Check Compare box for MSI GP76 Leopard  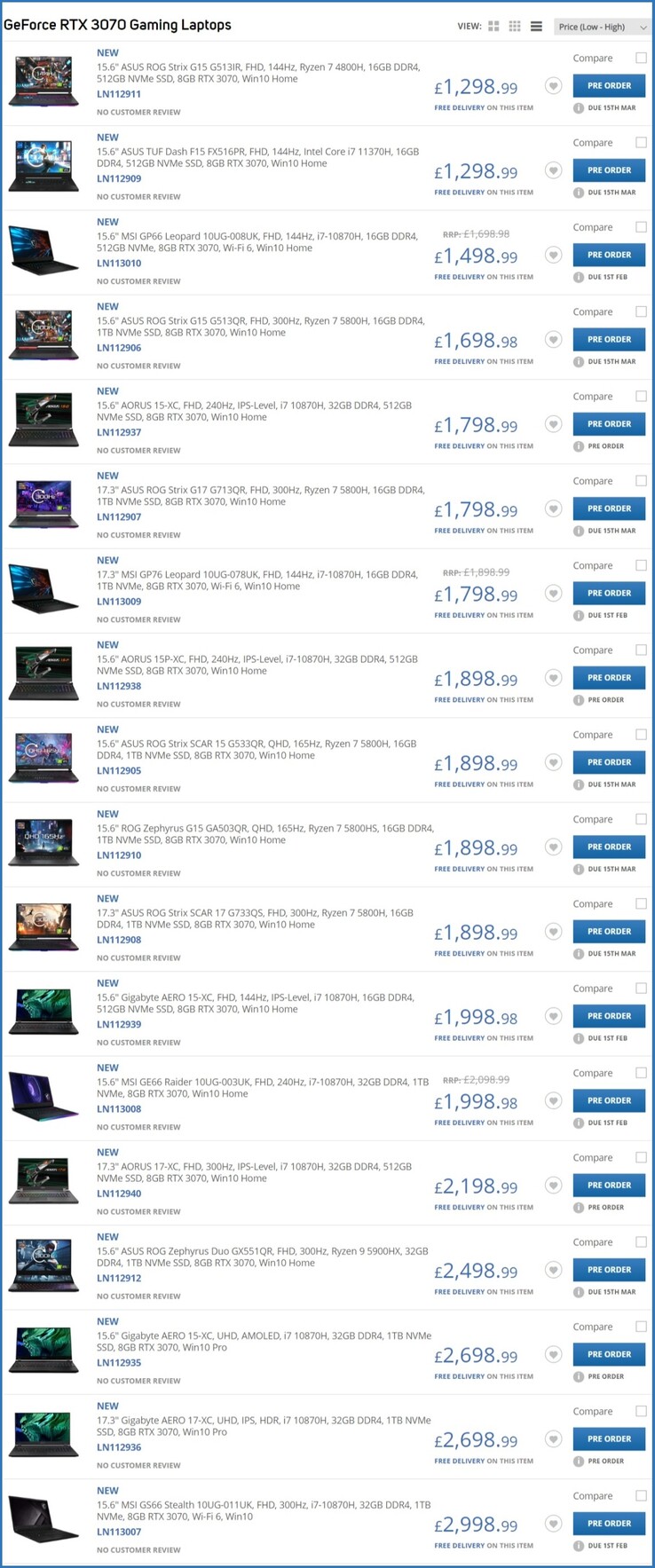(x=641, y=565)
